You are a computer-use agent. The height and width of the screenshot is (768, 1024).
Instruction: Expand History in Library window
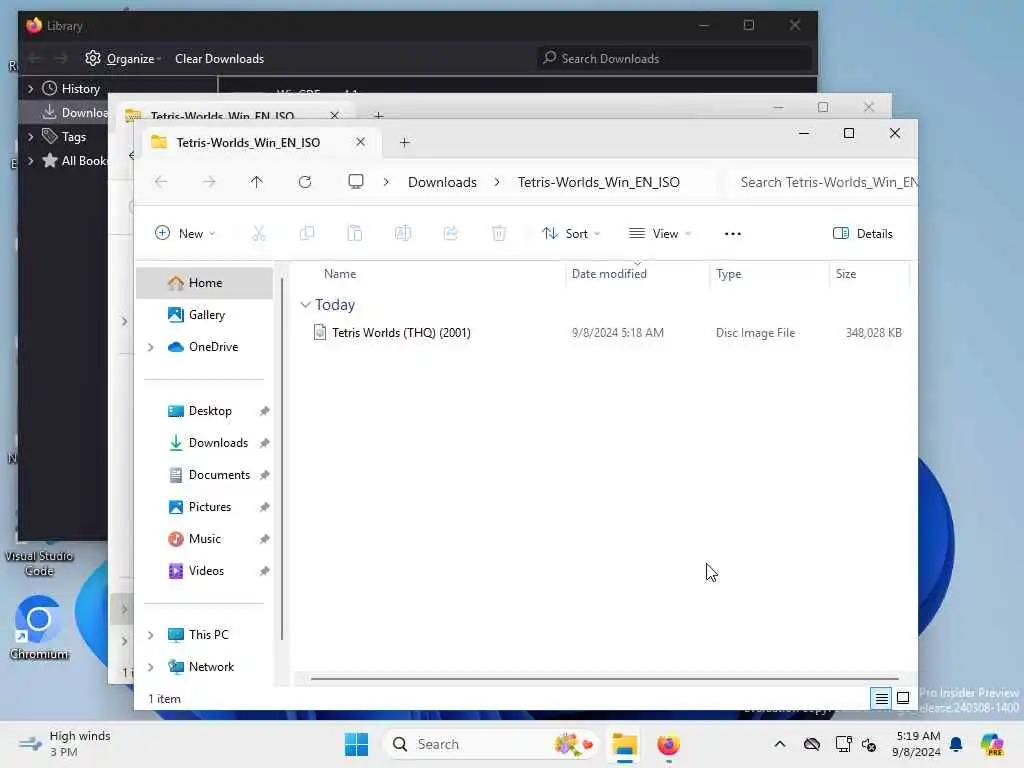pos(30,88)
